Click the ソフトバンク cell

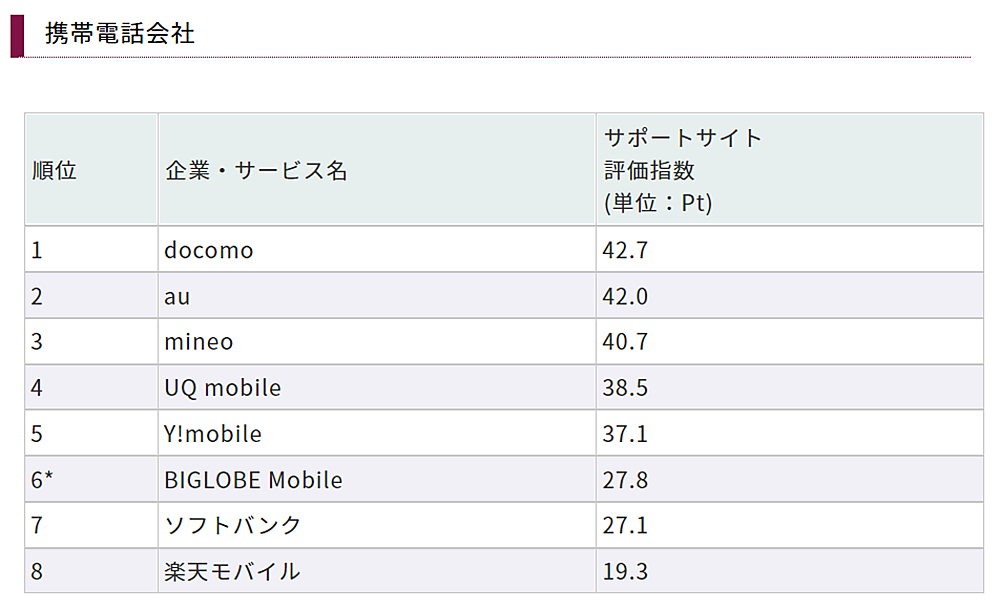[233, 526]
